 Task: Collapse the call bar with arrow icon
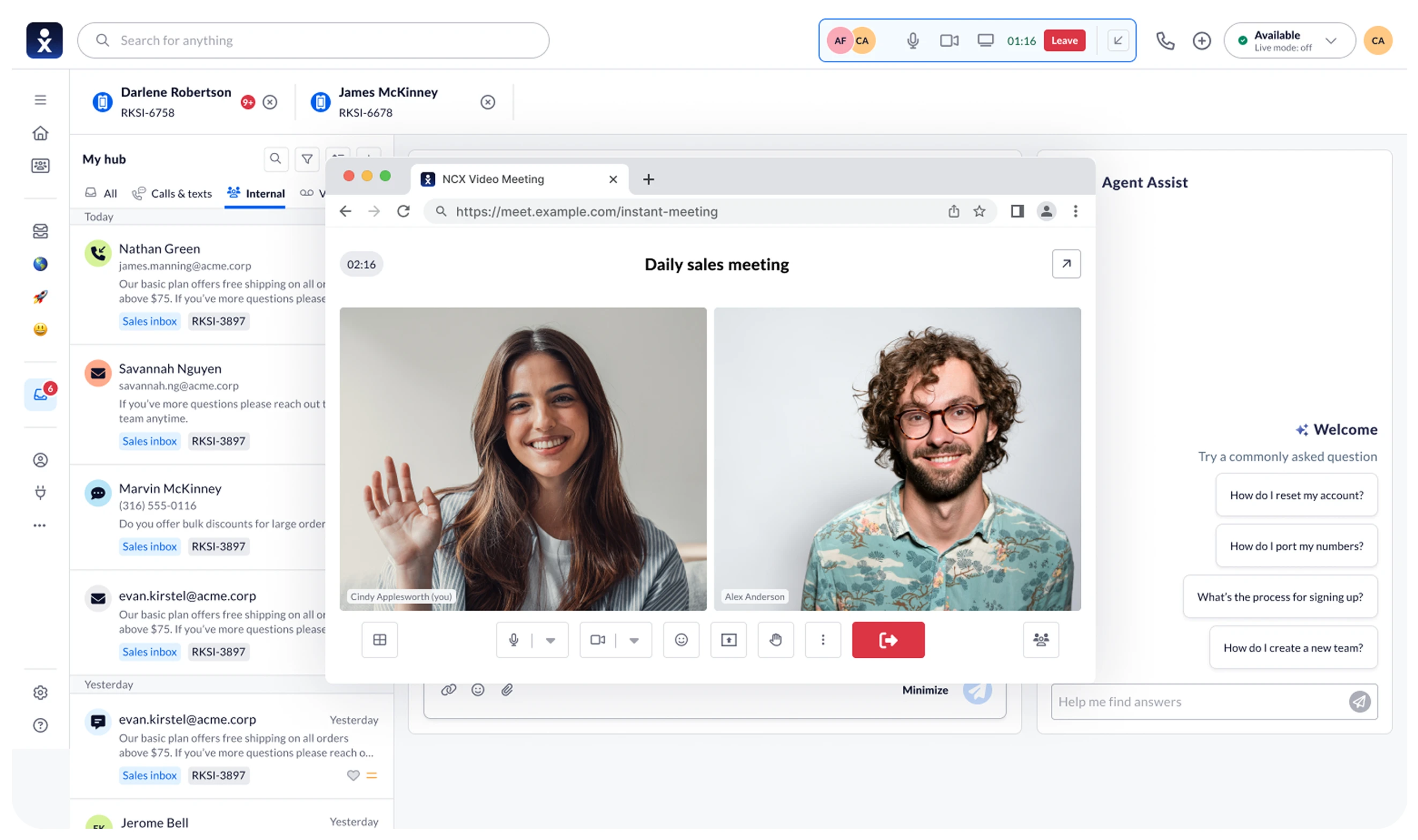tap(1118, 41)
